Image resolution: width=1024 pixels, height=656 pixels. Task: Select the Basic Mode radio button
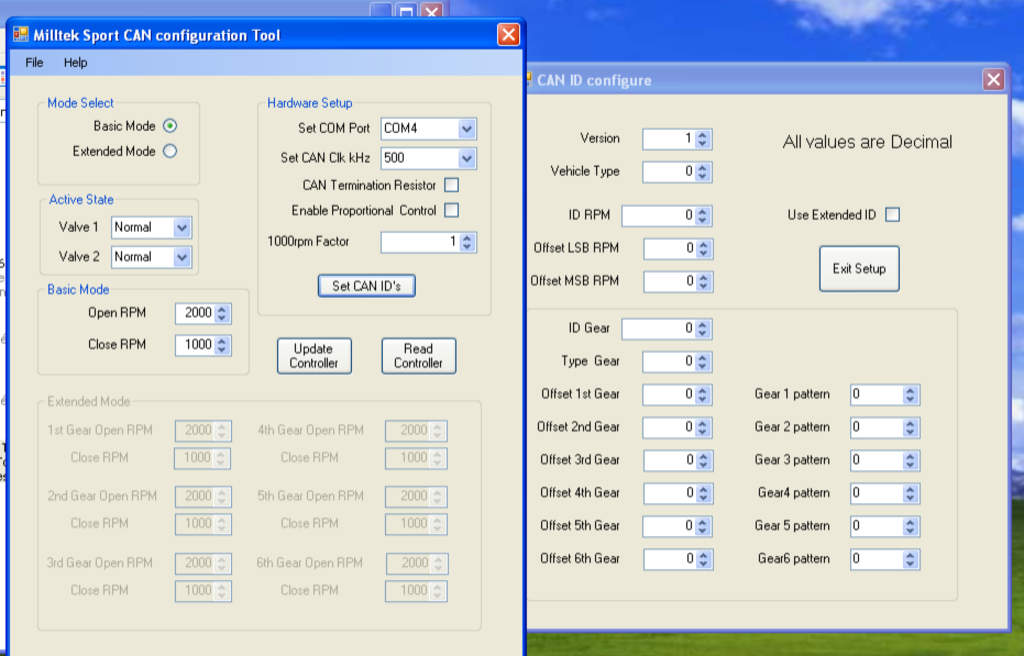click(x=170, y=126)
